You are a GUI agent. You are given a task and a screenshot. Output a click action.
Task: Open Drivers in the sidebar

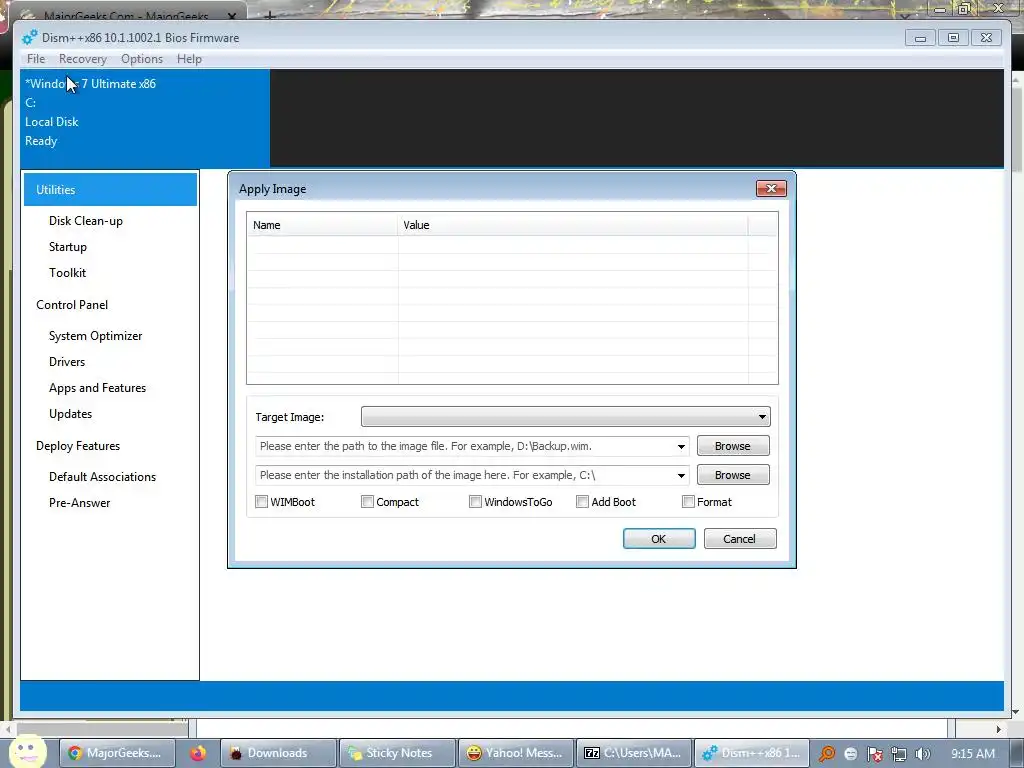pos(67,362)
